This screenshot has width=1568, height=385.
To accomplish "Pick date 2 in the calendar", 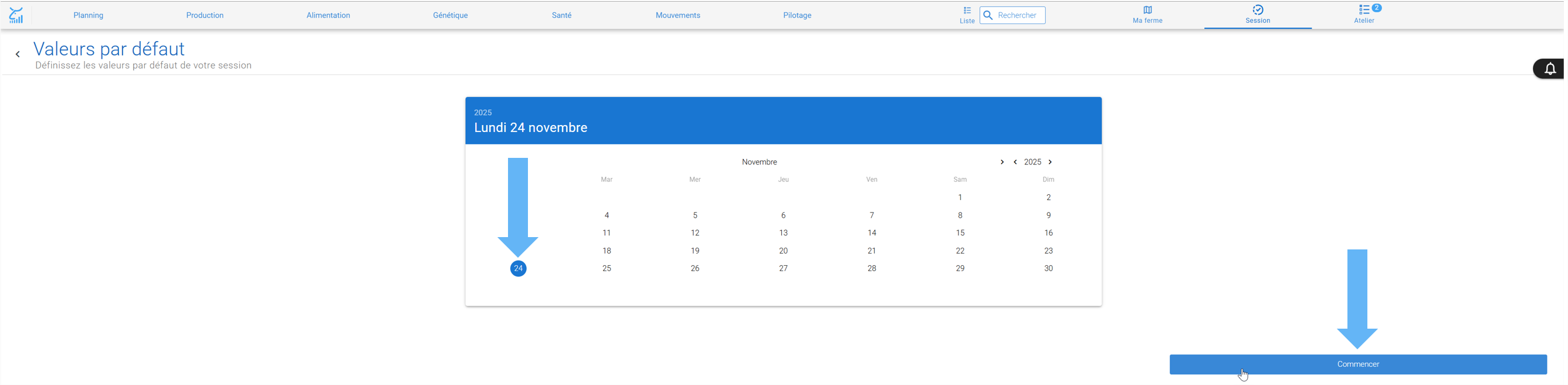I will point(1048,197).
